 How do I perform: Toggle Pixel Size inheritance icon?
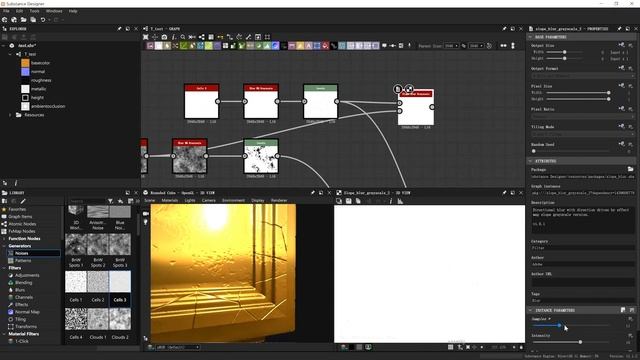point(621,85)
